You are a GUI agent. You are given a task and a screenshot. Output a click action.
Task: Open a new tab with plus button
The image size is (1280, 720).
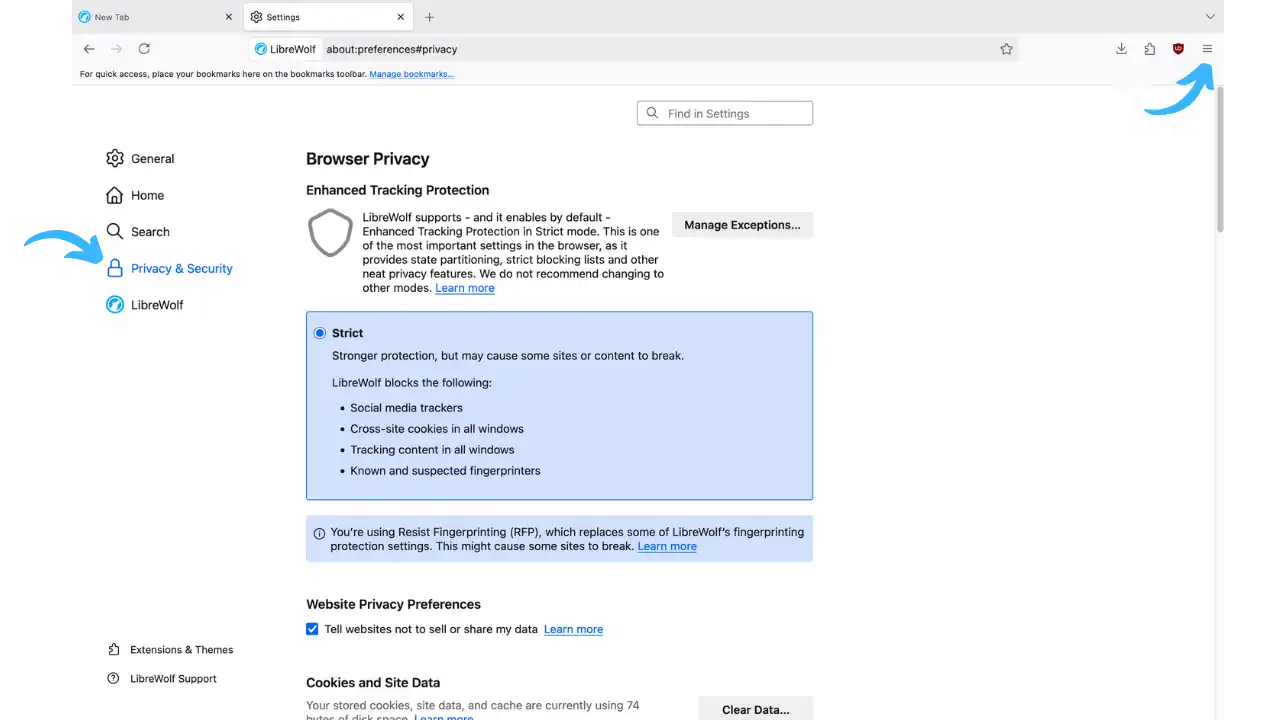point(430,17)
